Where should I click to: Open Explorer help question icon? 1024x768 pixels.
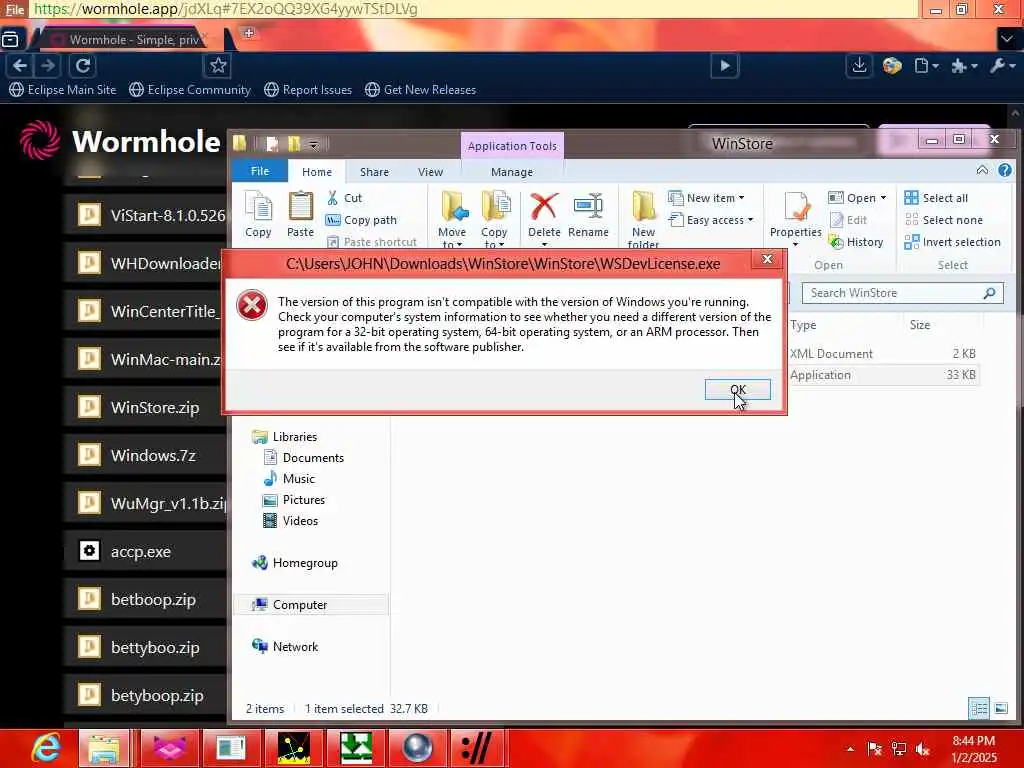pyautogui.click(x=1005, y=170)
